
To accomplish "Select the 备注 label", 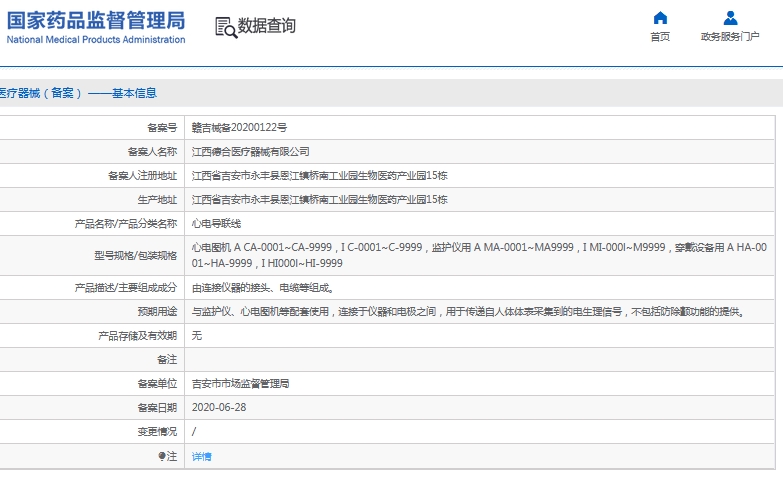I will tap(167, 360).
